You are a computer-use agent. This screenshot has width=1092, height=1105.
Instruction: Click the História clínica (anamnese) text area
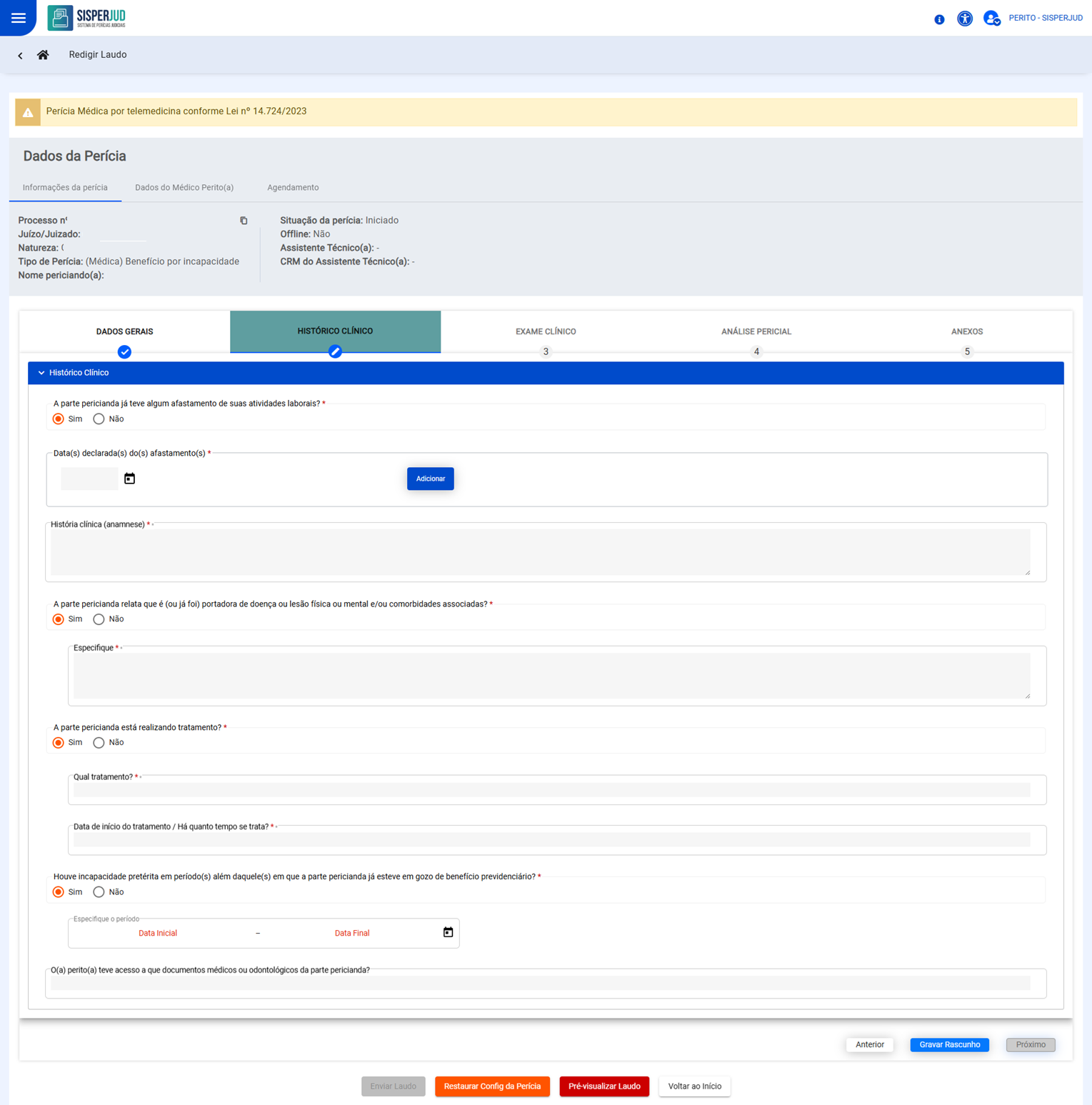click(x=540, y=552)
